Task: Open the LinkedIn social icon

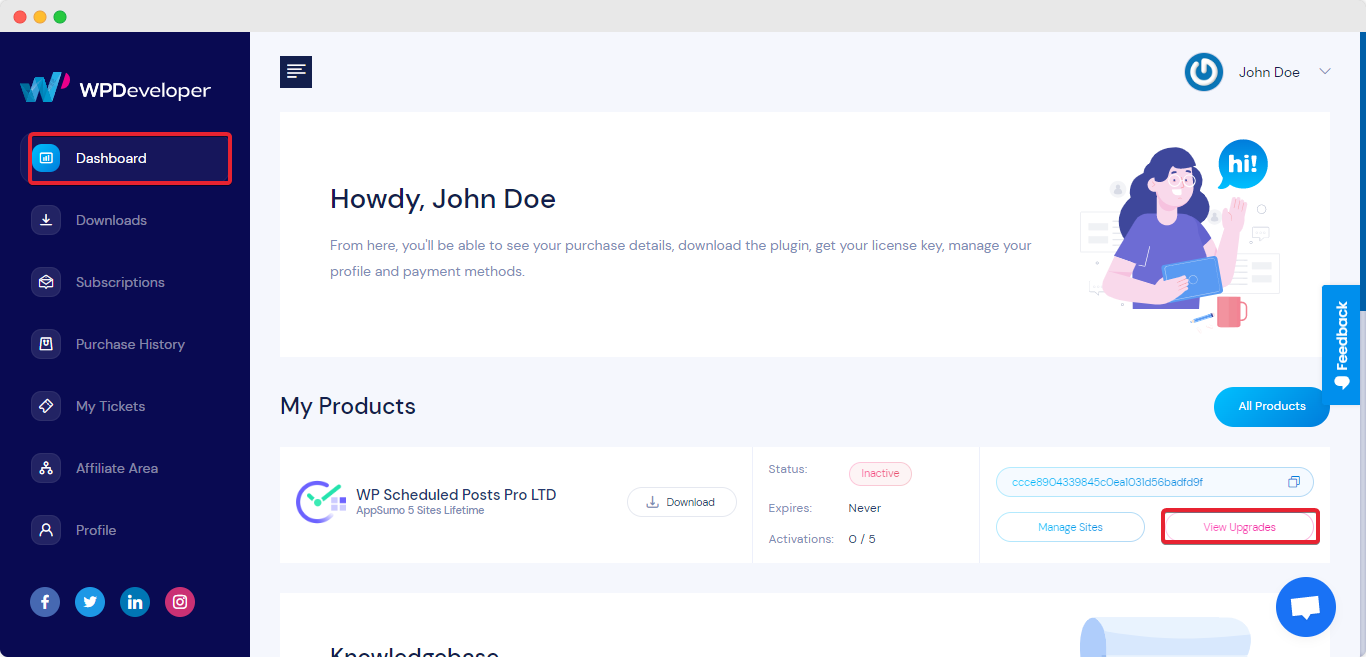Action: [x=135, y=602]
